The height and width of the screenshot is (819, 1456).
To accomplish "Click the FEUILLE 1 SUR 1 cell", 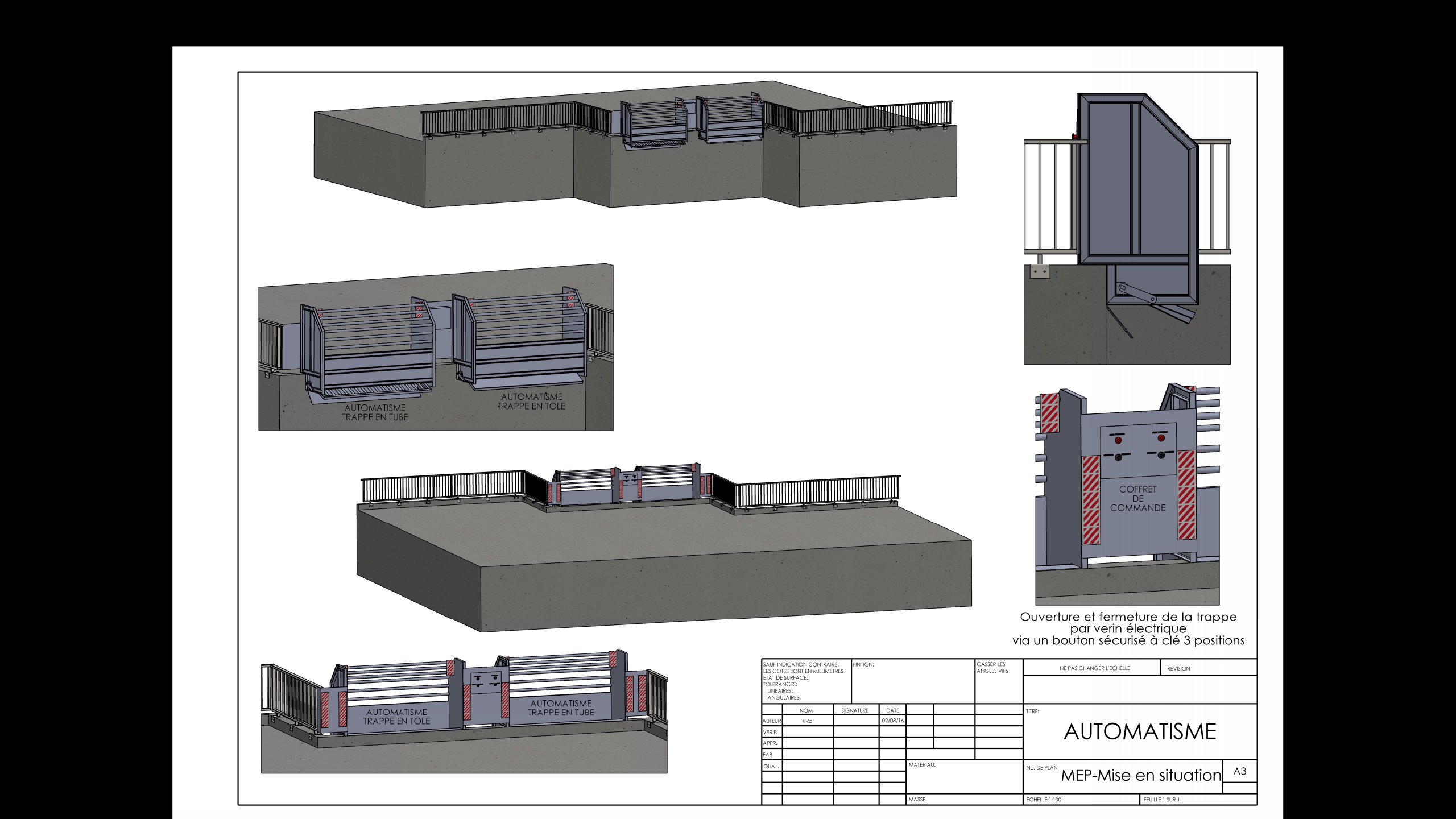I will pos(1161,800).
